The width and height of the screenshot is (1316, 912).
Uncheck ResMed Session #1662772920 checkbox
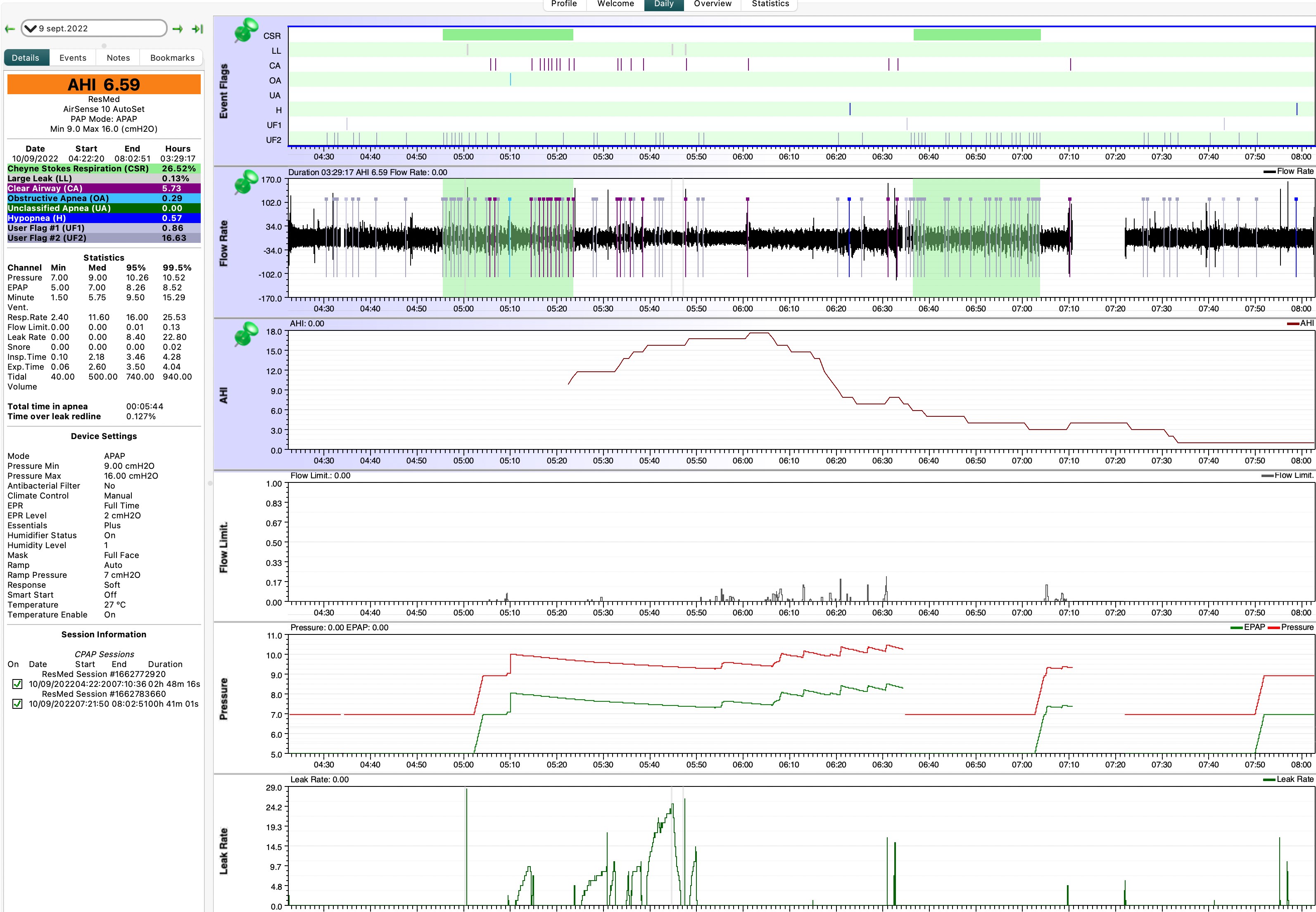17,684
